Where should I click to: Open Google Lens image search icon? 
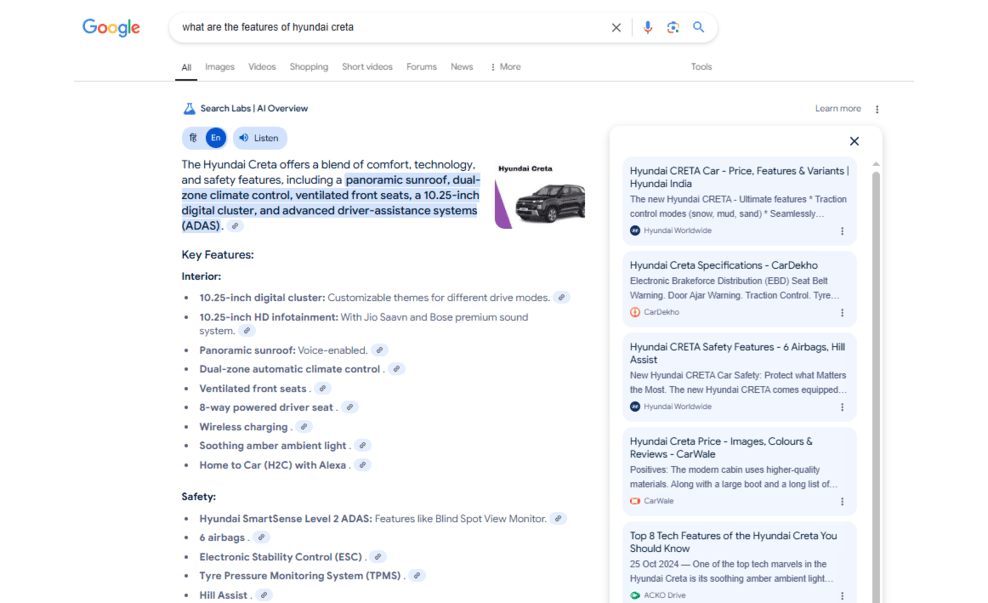tap(673, 28)
